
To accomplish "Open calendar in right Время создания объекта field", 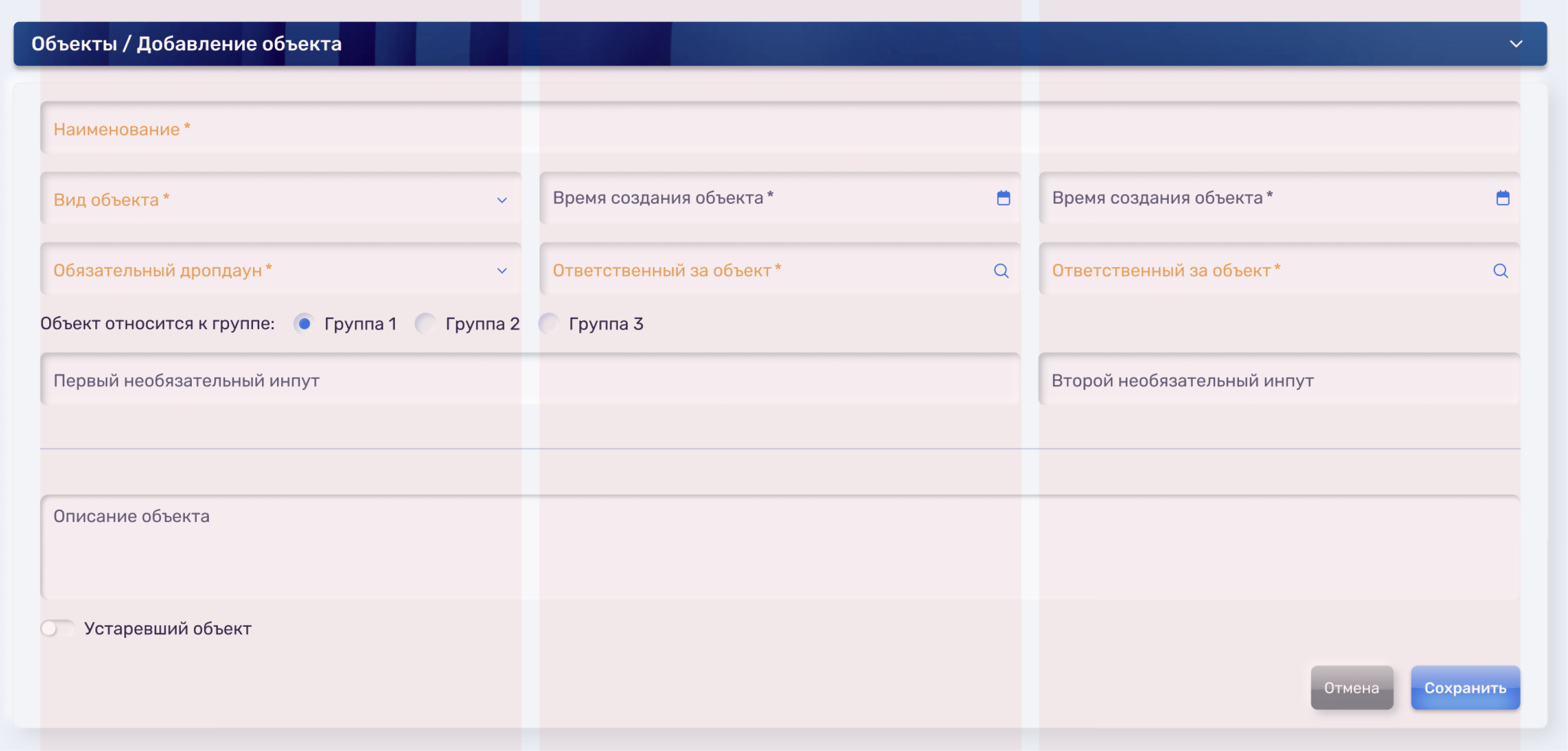I will [1503, 198].
